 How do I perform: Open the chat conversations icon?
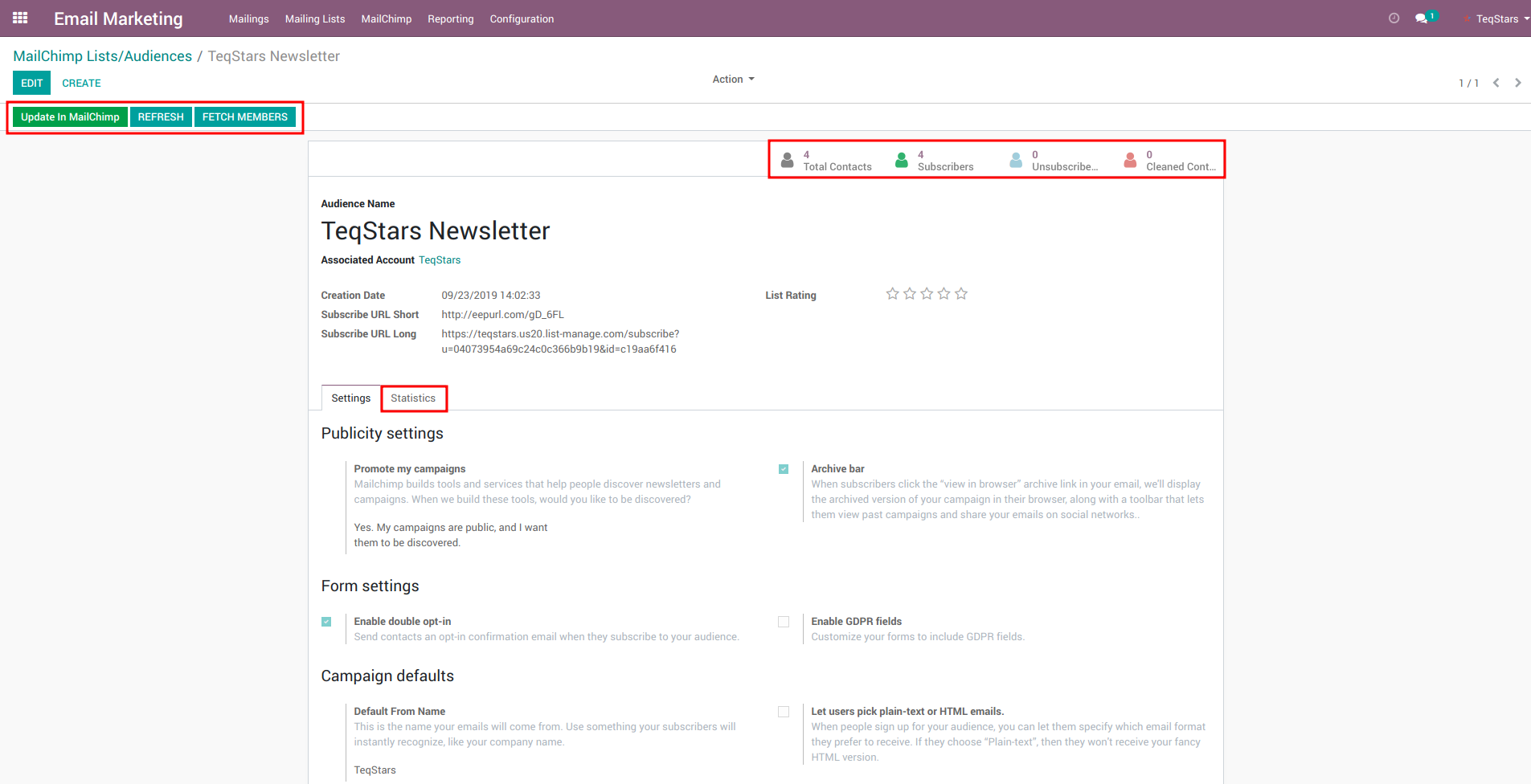pos(1421,18)
